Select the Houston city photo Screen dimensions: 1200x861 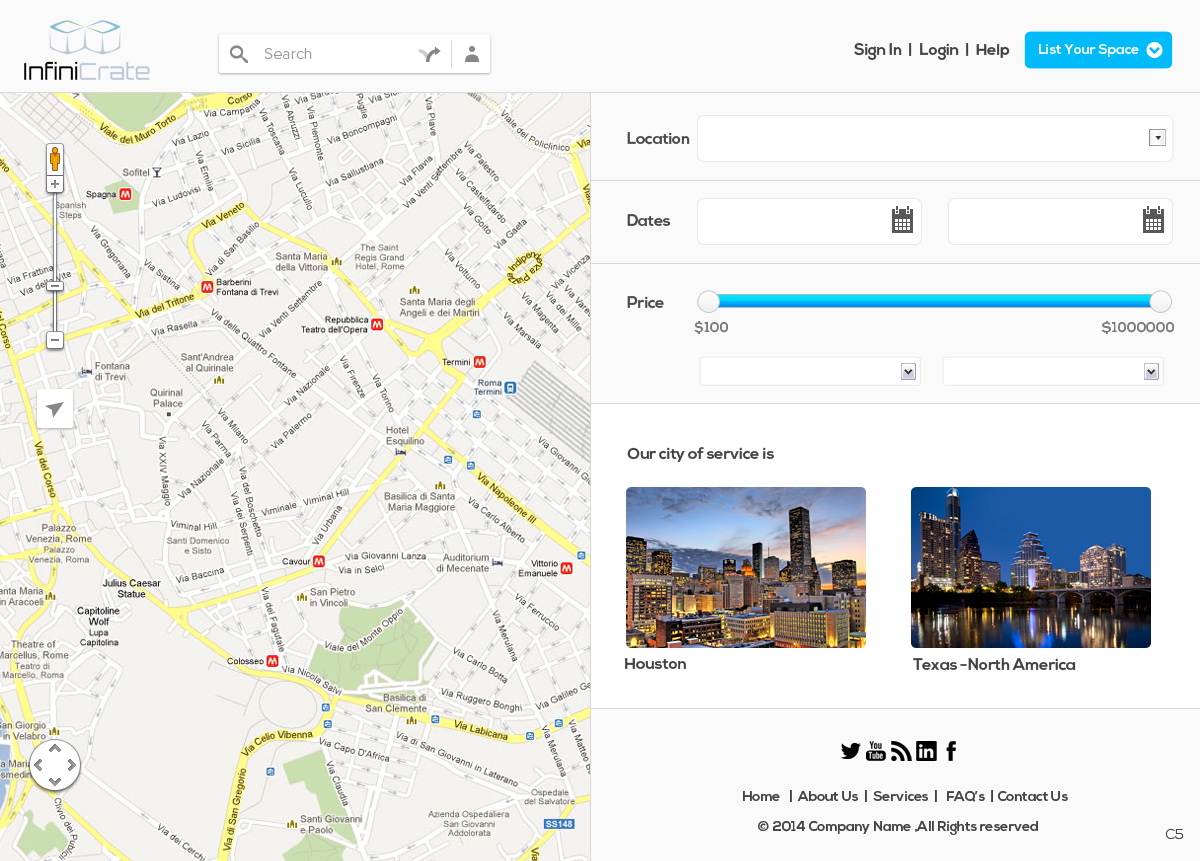point(746,567)
